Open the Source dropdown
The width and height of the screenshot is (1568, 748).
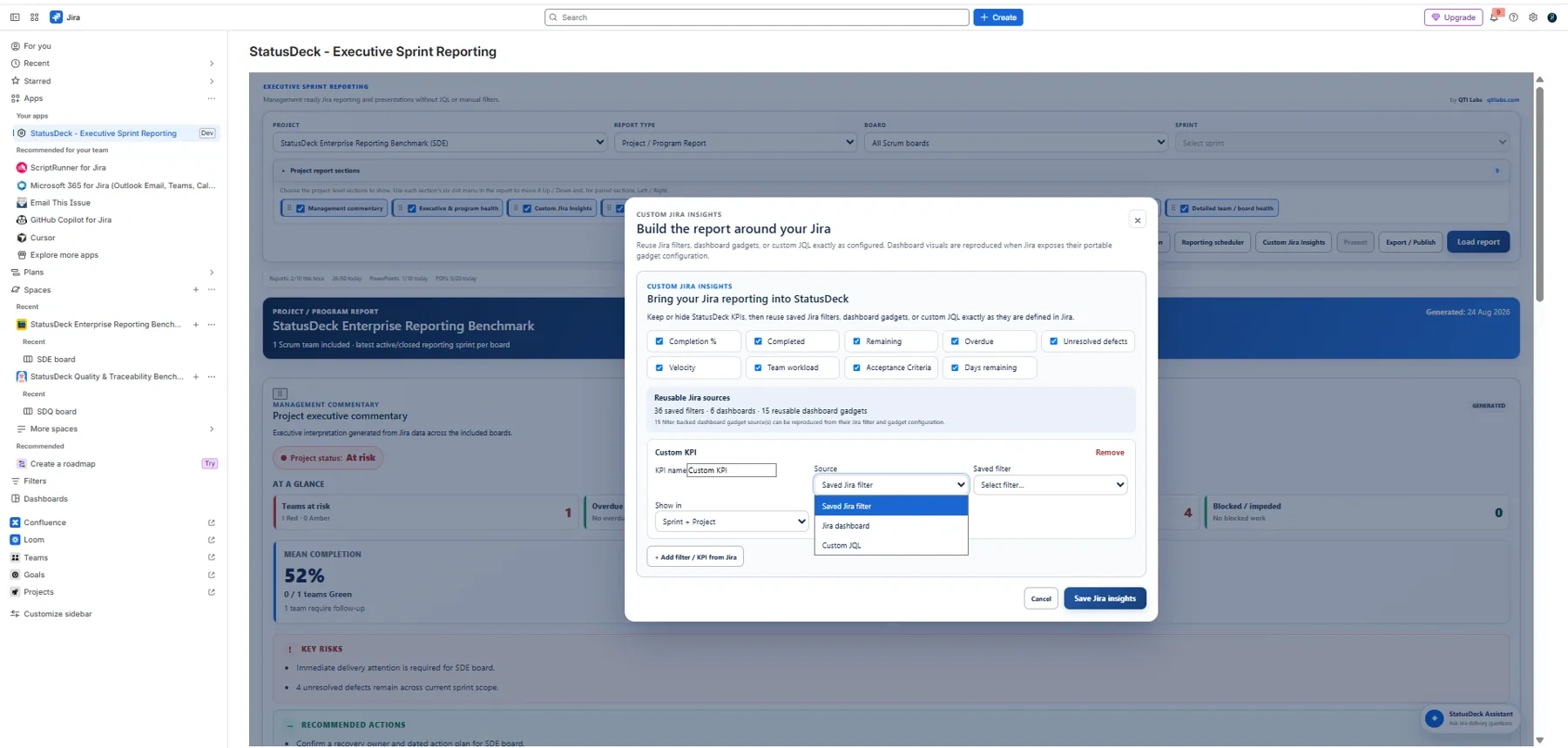(891, 485)
